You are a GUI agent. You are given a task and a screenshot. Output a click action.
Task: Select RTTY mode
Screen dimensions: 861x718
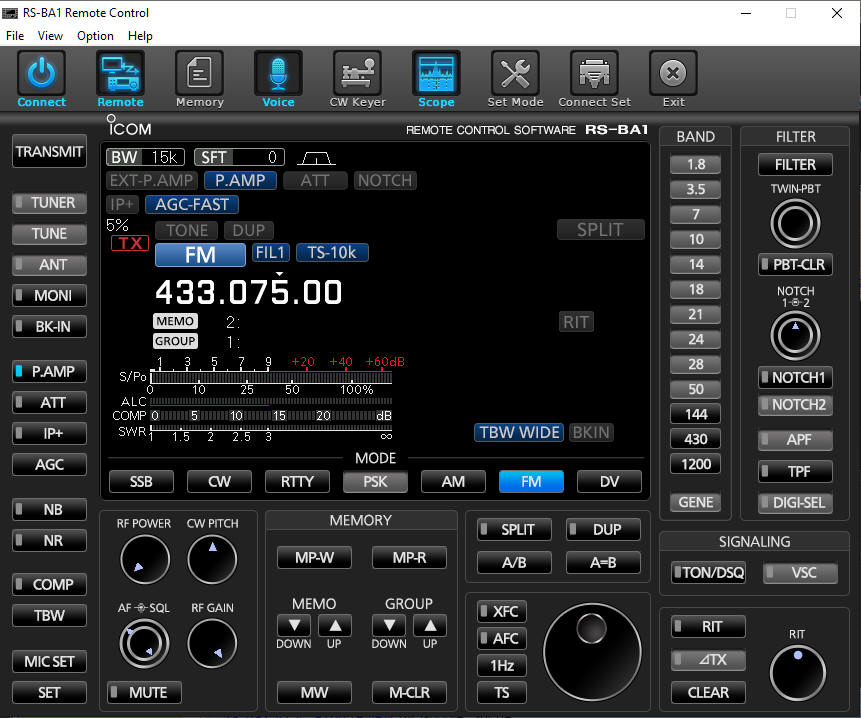tap(297, 482)
